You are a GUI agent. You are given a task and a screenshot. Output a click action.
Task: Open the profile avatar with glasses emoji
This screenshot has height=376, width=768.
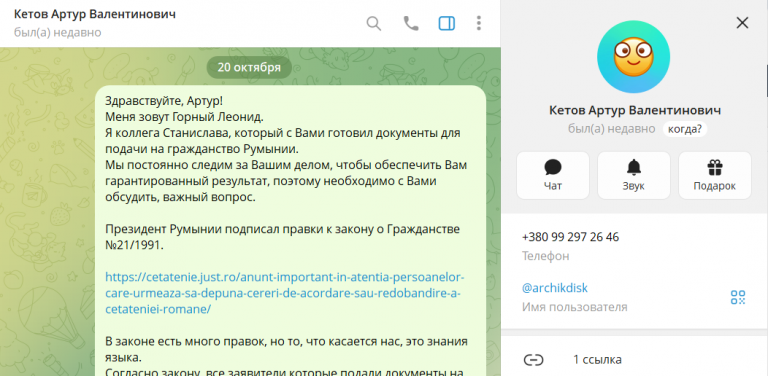633,57
